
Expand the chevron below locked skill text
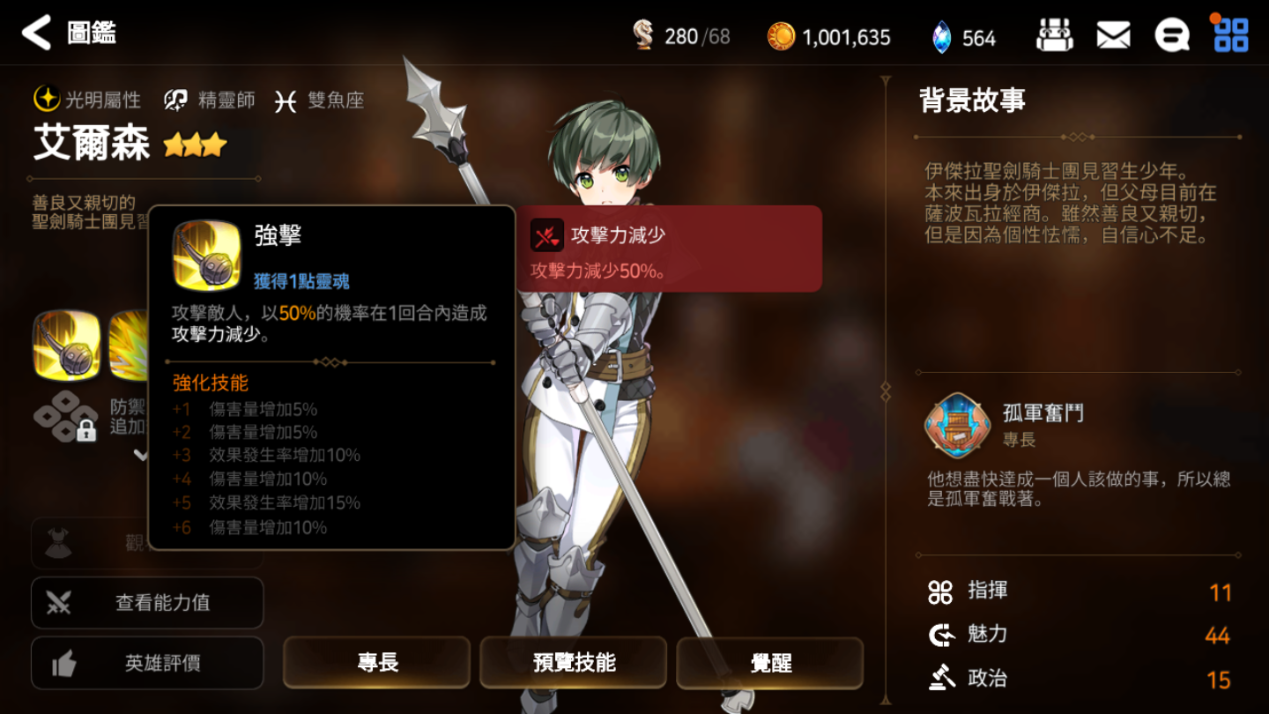(x=141, y=455)
